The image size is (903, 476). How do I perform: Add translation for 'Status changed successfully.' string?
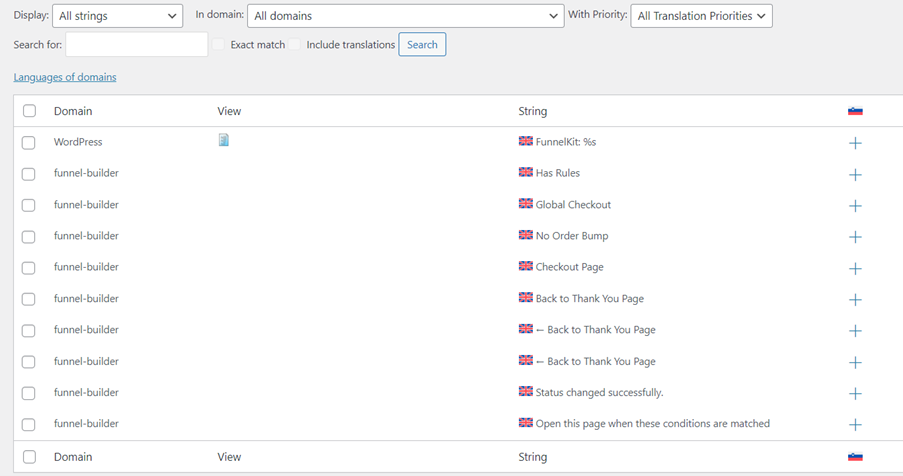coord(855,394)
